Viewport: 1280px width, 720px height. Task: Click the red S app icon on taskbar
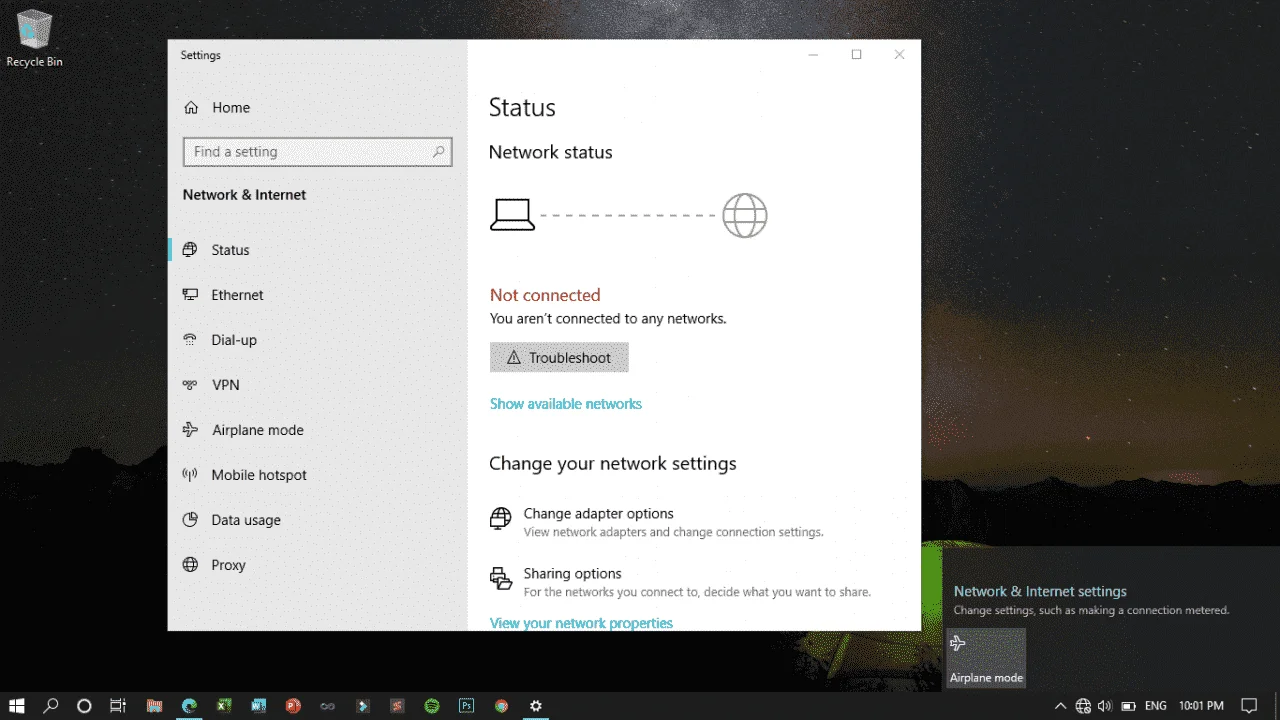[397, 705]
